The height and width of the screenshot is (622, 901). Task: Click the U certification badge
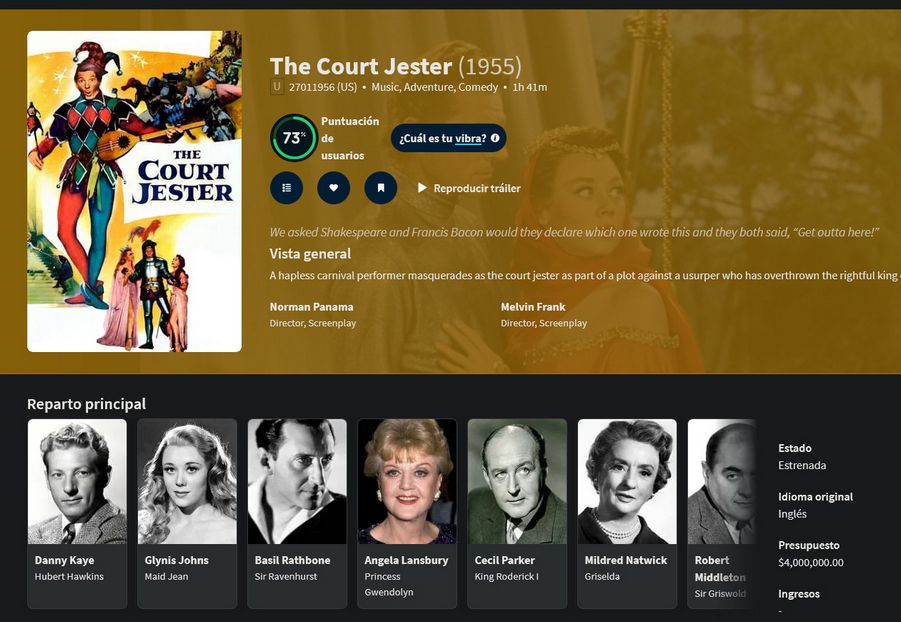(x=277, y=87)
